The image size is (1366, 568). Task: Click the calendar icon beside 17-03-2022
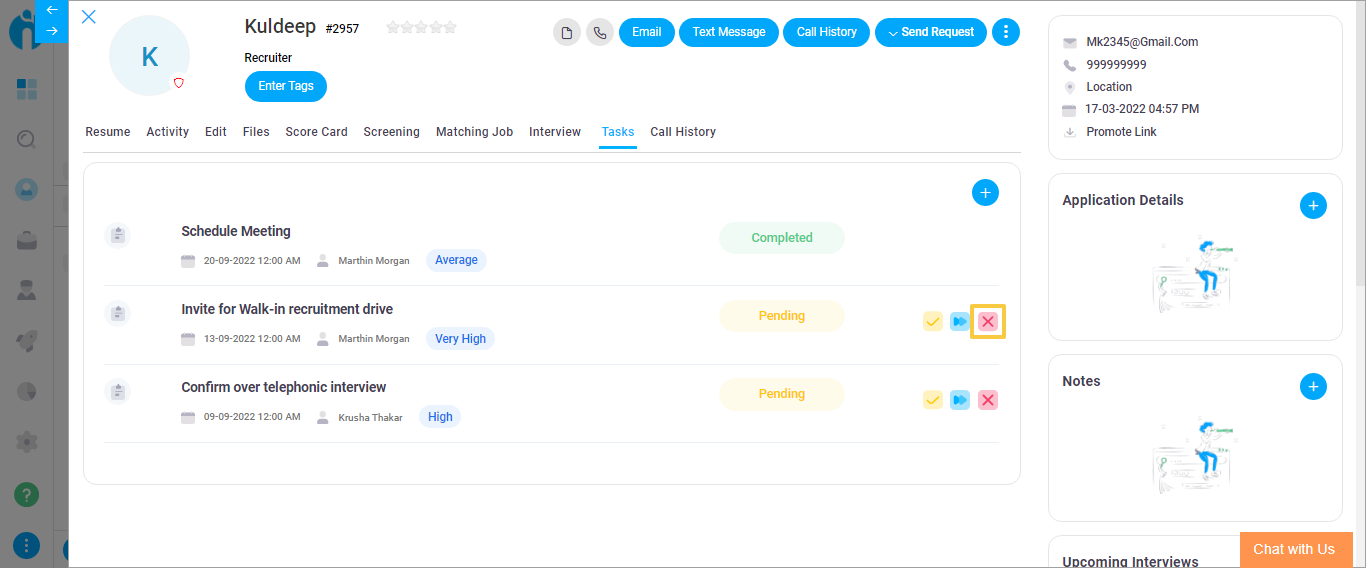coord(1070,110)
